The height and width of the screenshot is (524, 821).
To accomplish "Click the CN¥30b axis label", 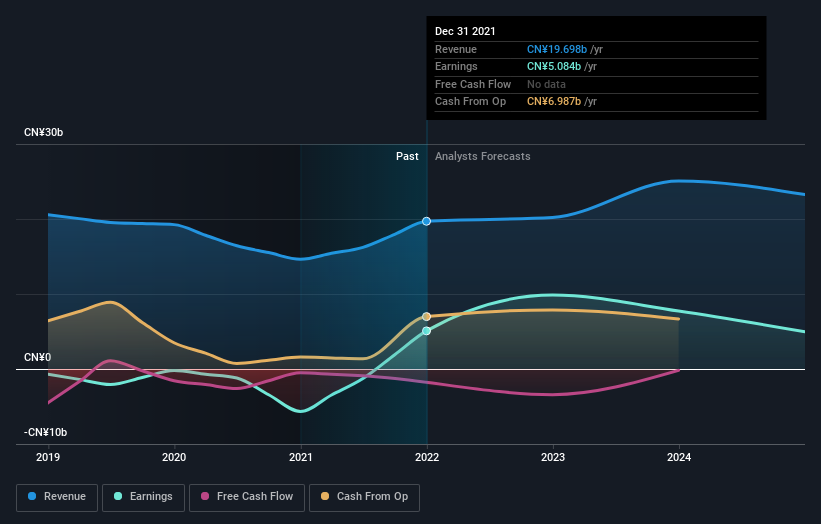I will point(43,132).
